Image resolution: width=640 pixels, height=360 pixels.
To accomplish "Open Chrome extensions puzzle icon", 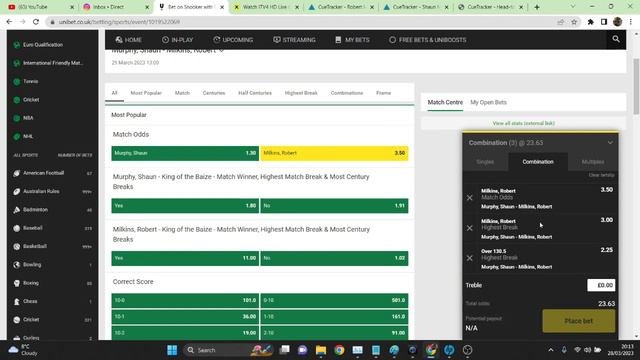I will coord(590,22).
